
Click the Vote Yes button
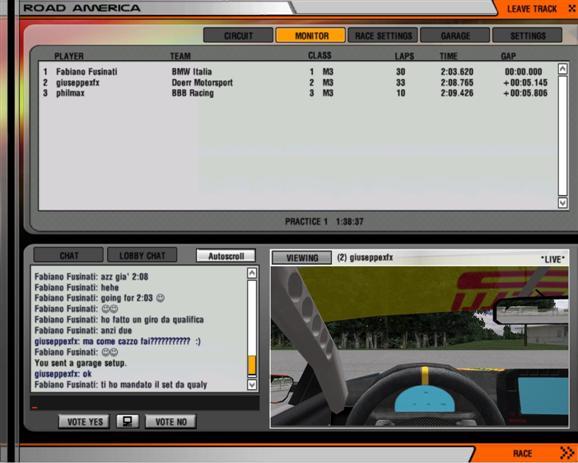pyautogui.click(x=84, y=422)
